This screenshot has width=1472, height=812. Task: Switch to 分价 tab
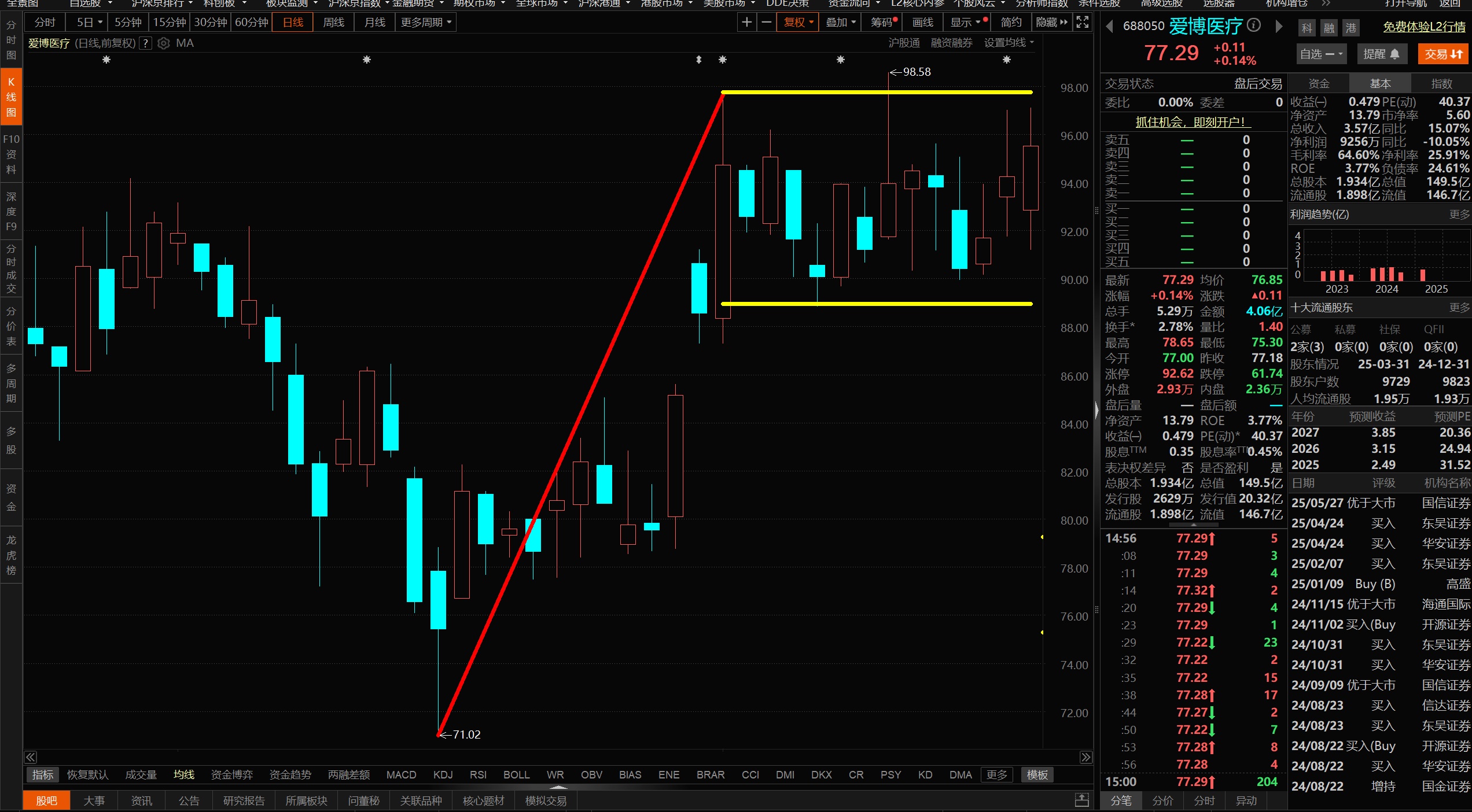(1162, 800)
